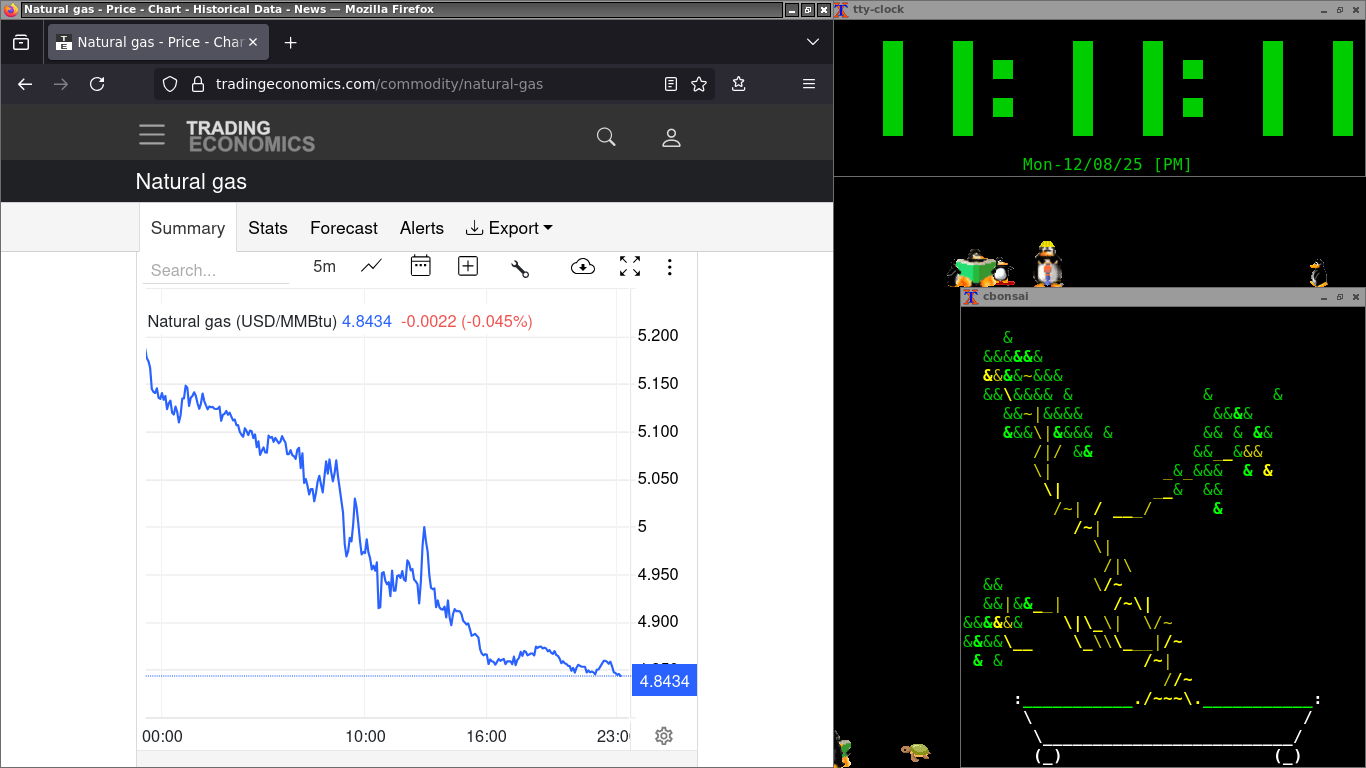Open the chart more options menu
The width and height of the screenshot is (1366, 768).
(670, 267)
